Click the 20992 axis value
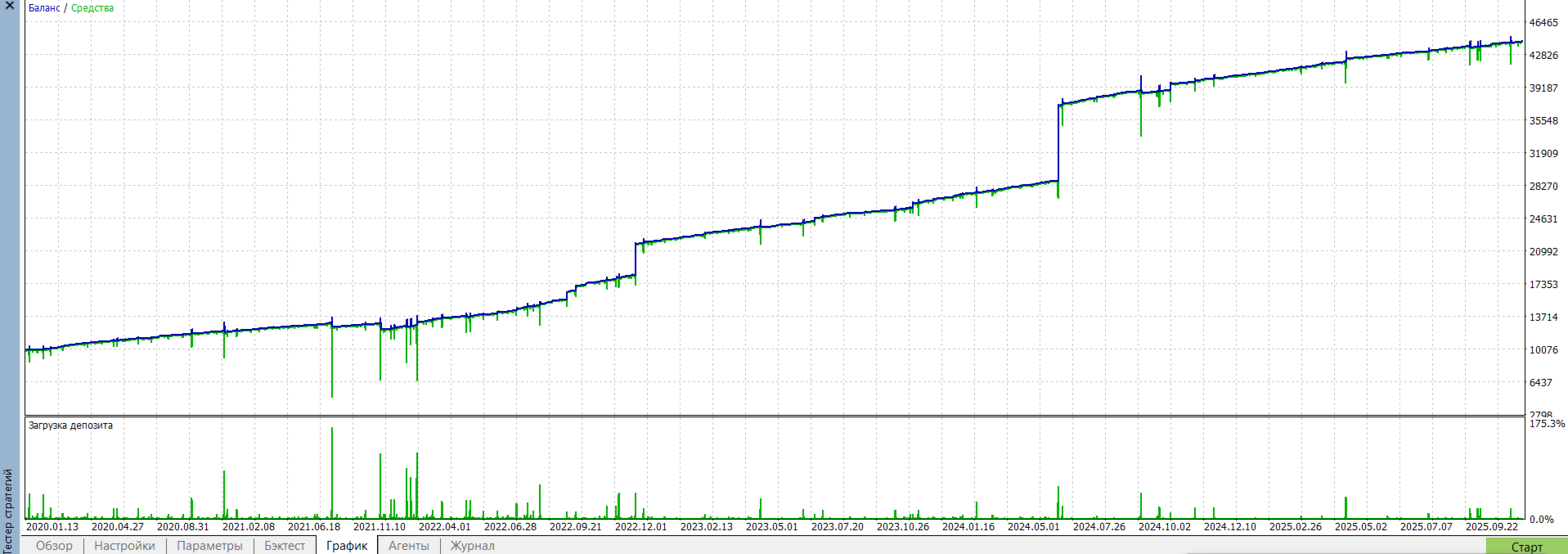Image resolution: width=1568 pixels, height=554 pixels. pyautogui.click(x=1543, y=252)
